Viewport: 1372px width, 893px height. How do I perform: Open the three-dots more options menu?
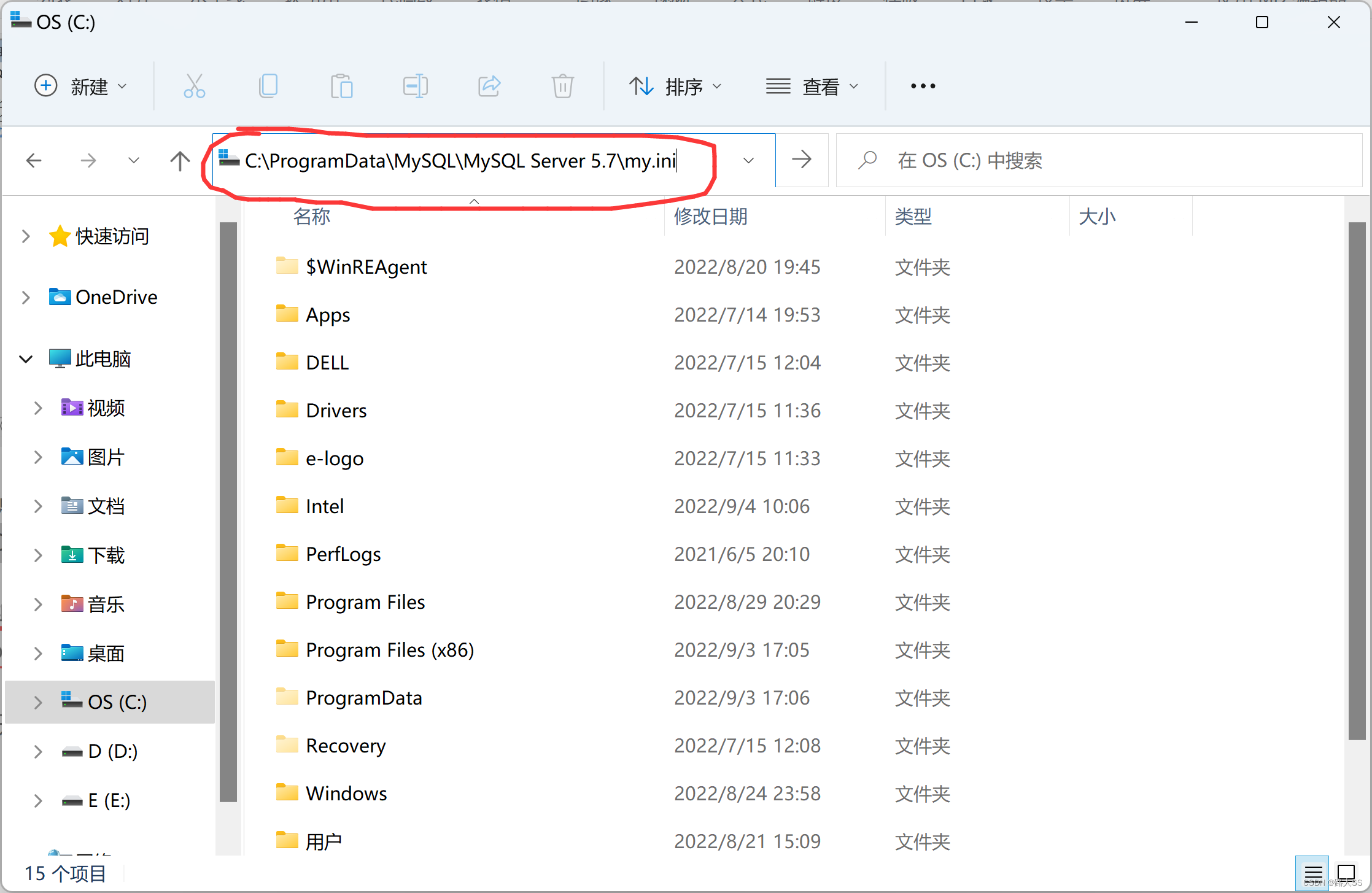[x=923, y=87]
